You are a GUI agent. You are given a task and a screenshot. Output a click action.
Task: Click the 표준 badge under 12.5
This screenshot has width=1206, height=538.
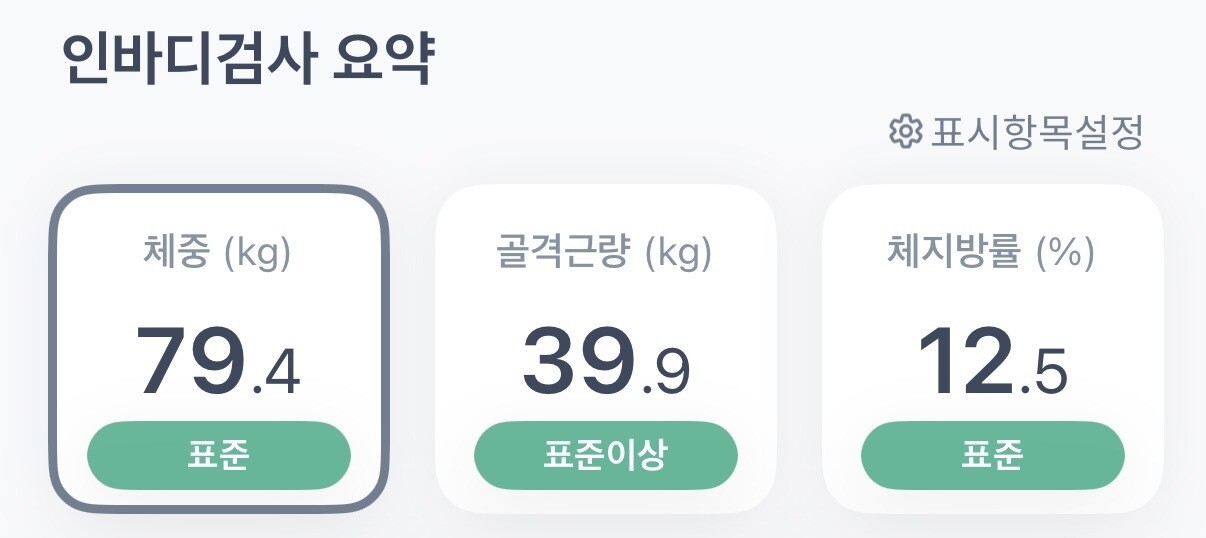[992, 455]
